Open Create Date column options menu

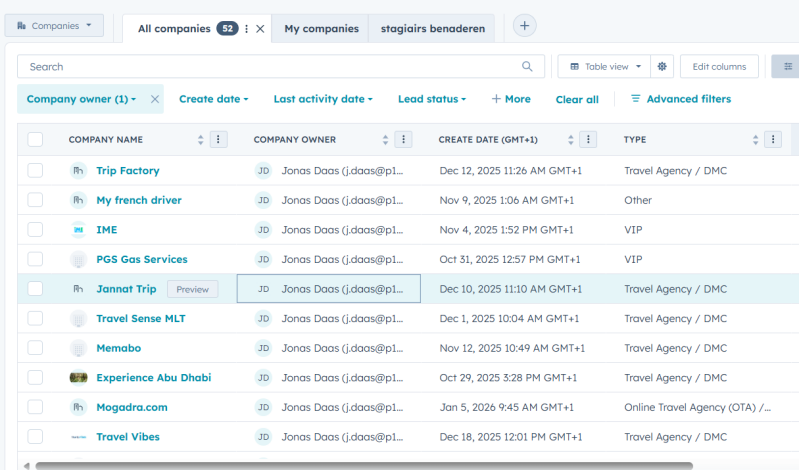click(x=589, y=140)
